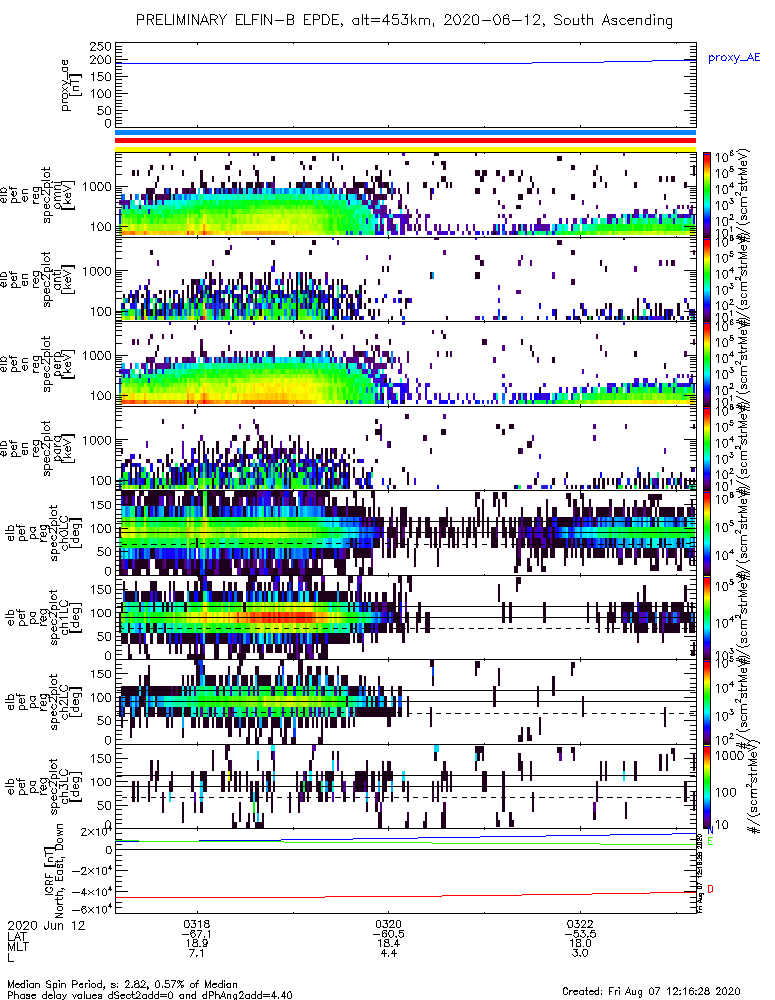Viewport: 775px width, 1000px height.
Task: Click the '0320' time tick label
Action: coord(388,924)
